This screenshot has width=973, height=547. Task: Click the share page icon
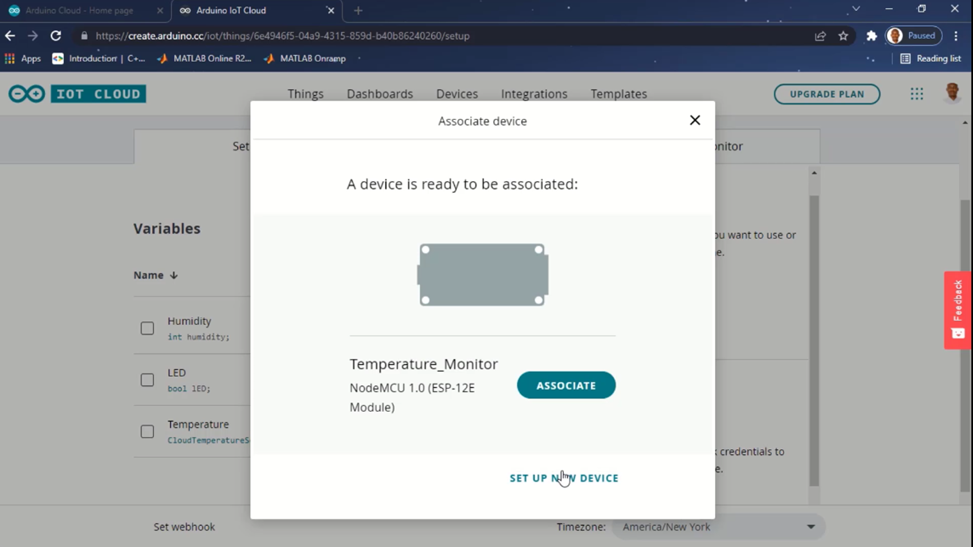click(820, 36)
